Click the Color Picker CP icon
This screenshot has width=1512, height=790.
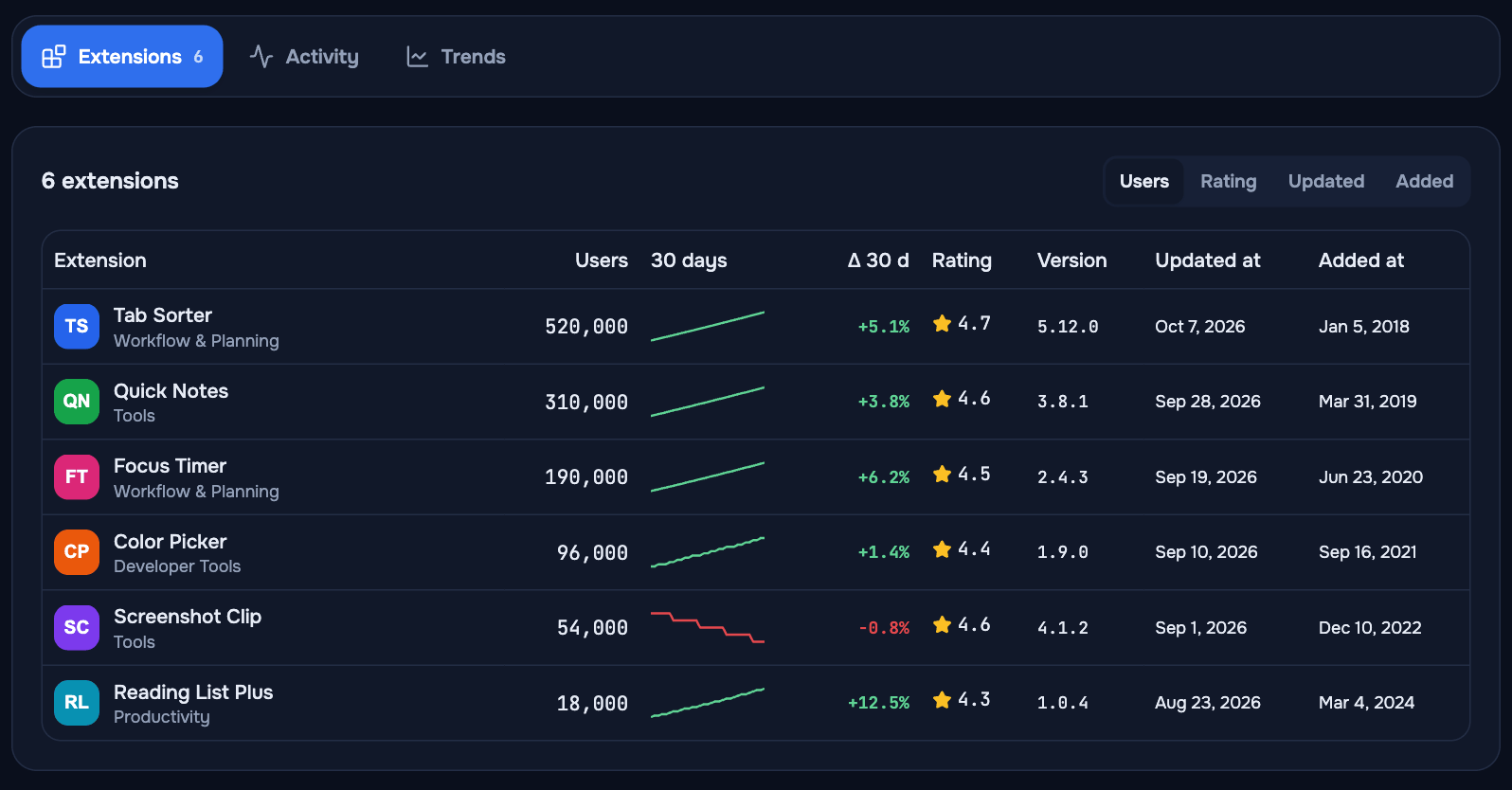point(77,552)
